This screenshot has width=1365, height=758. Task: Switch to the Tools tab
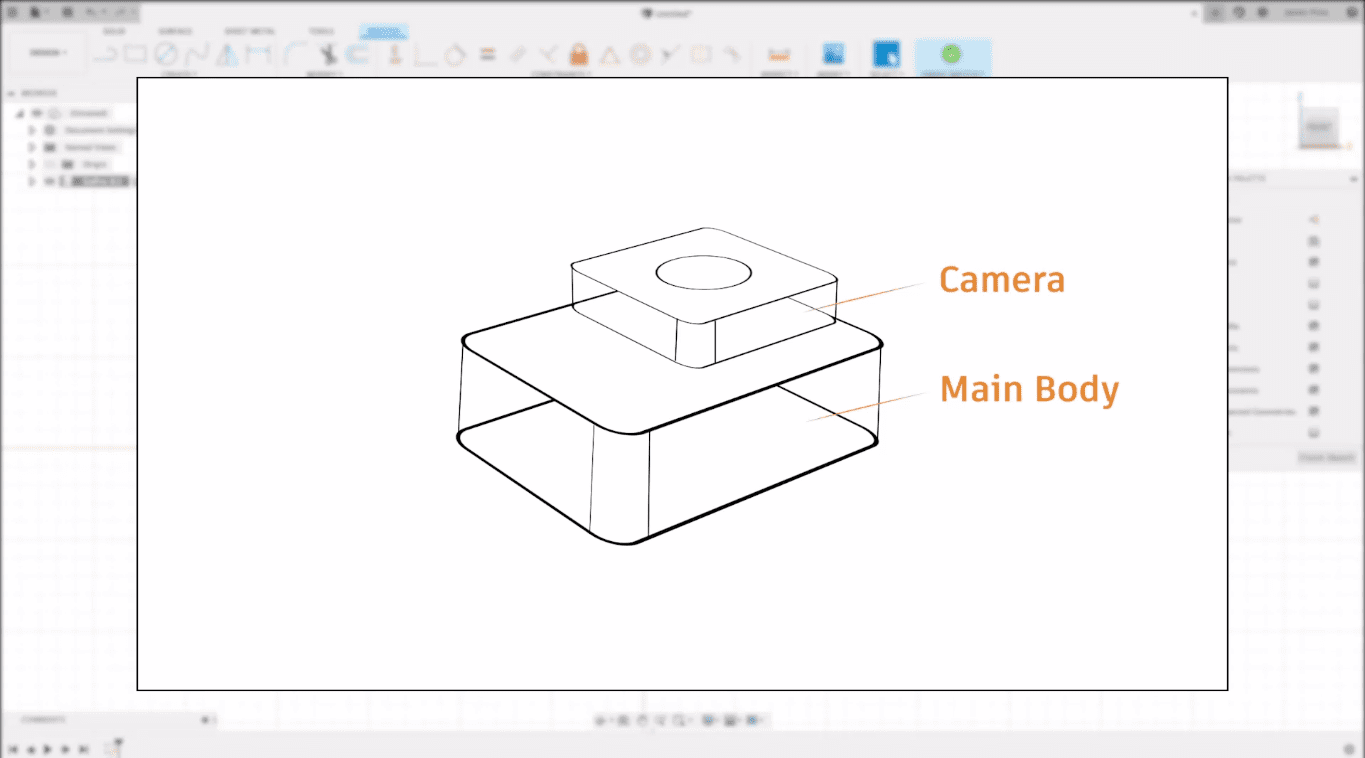pyautogui.click(x=321, y=31)
